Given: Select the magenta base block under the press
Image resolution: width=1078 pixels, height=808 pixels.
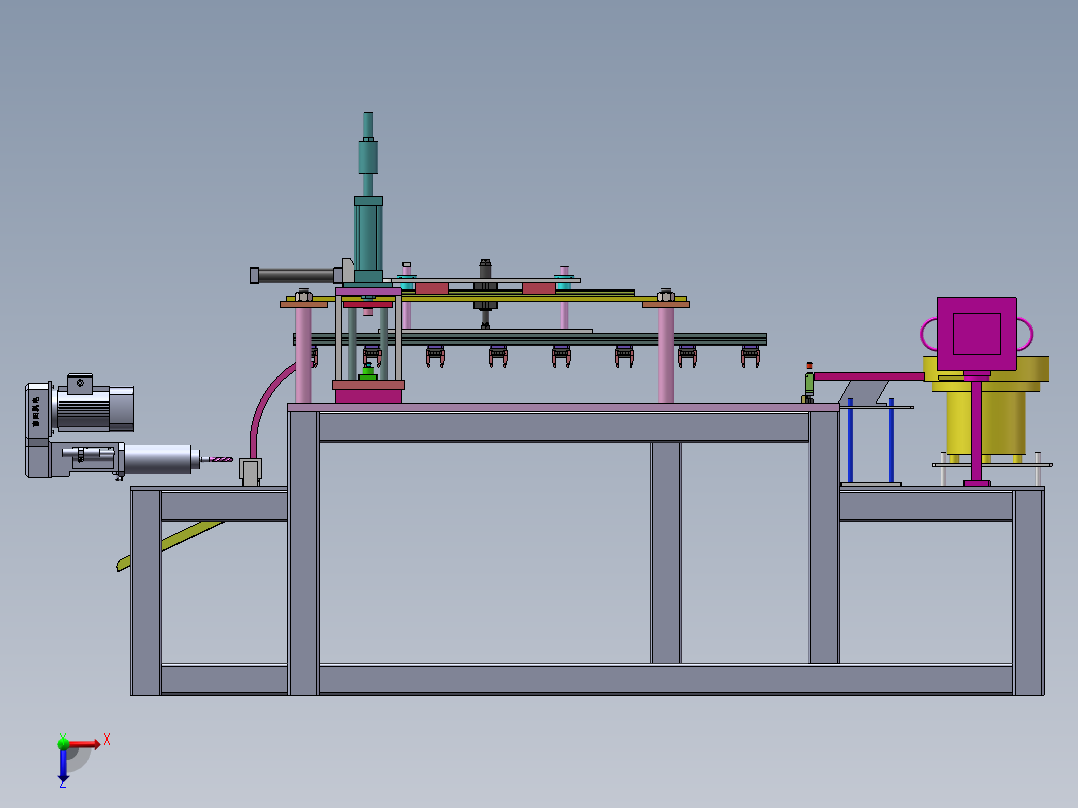Looking at the screenshot, I should coord(368,396).
